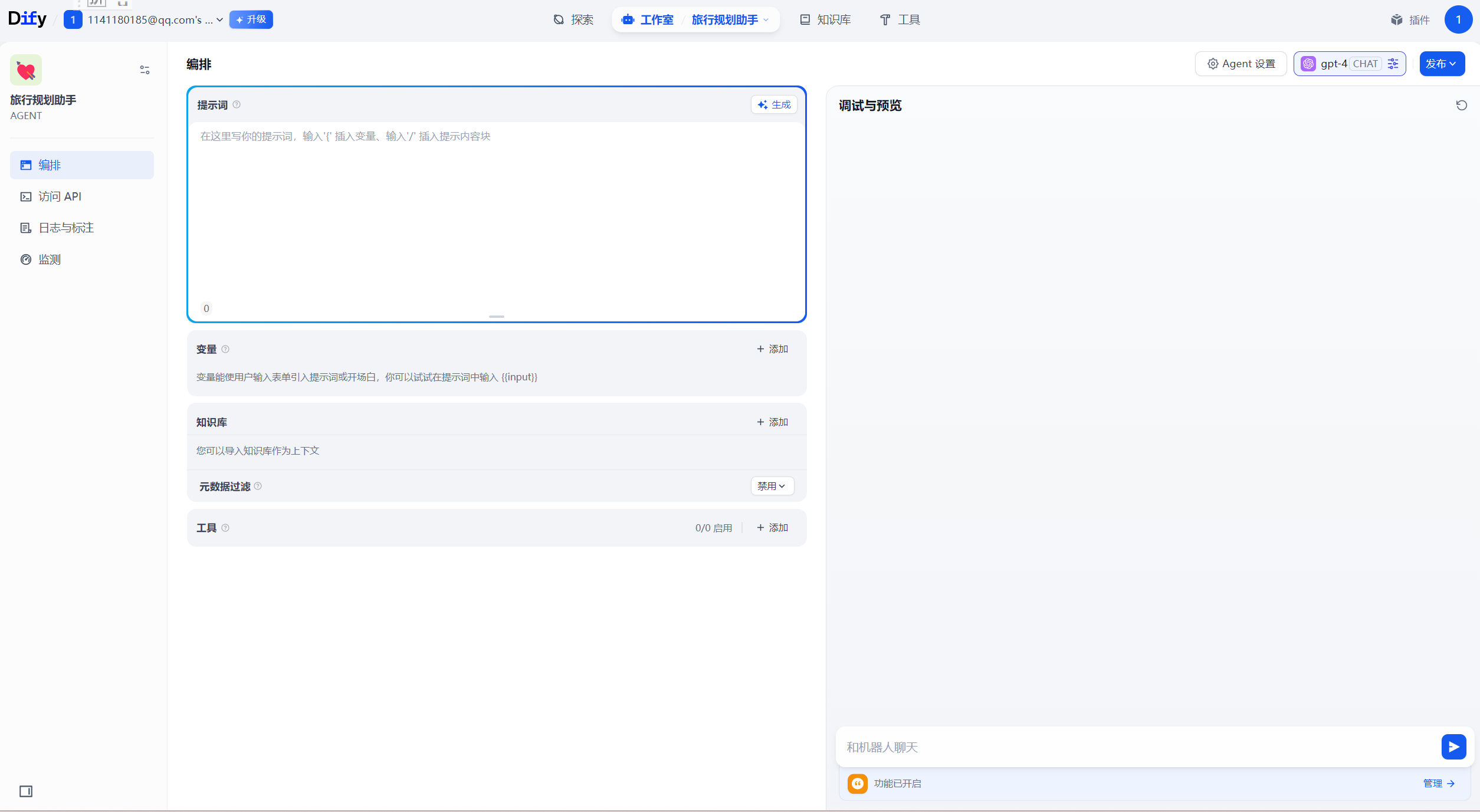
Task: Open the 禁用 metadata filter dropdown
Action: click(x=772, y=486)
